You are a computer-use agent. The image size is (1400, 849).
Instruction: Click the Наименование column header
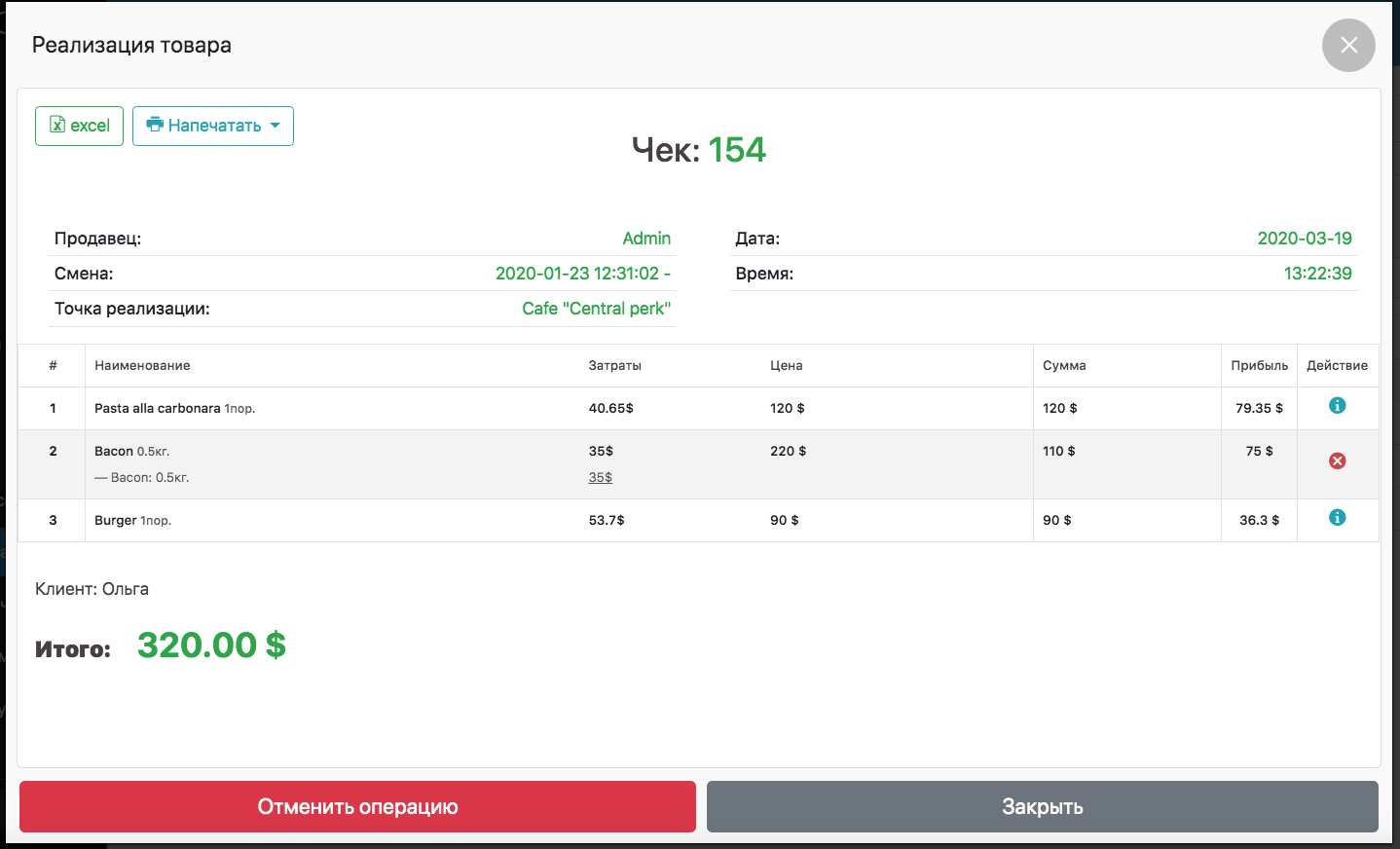(142, 365)
